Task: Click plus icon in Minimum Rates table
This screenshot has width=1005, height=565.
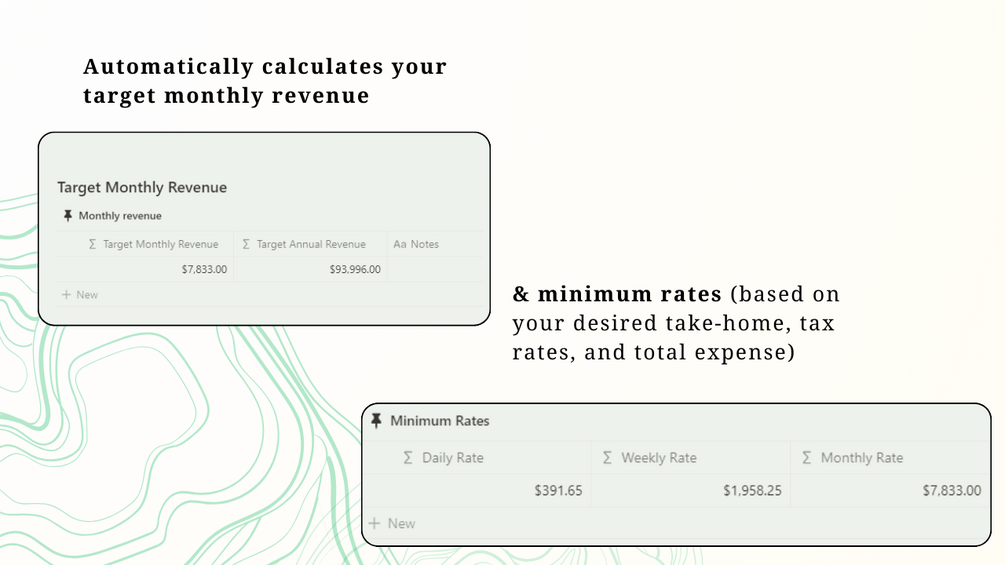Action: coord(374,523)
